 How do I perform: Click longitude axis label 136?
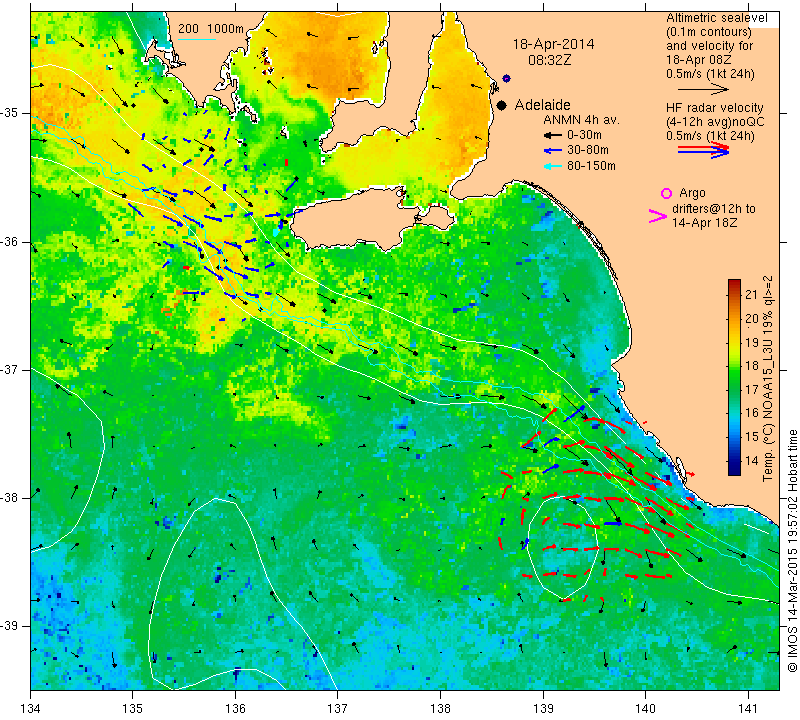tap(235, 709)
